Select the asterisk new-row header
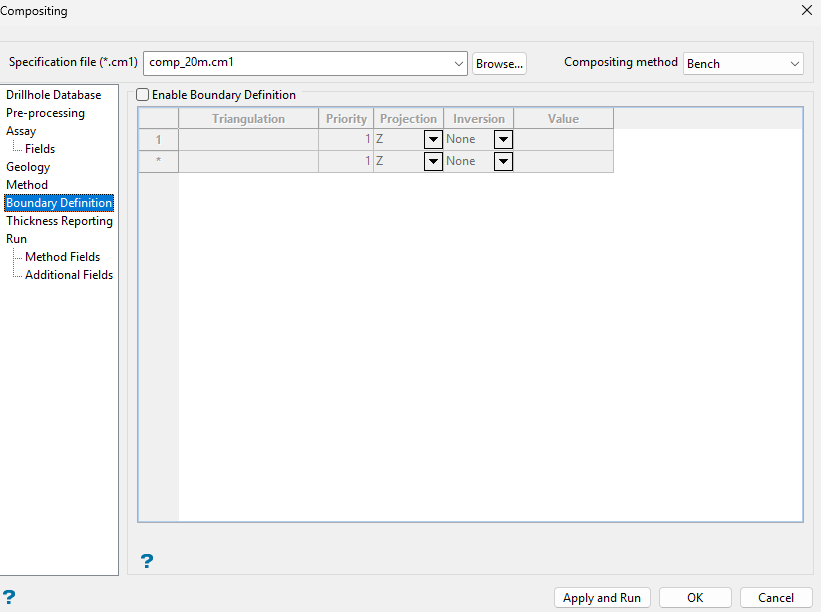Screen dimensions: 821x612 (158, 161)
